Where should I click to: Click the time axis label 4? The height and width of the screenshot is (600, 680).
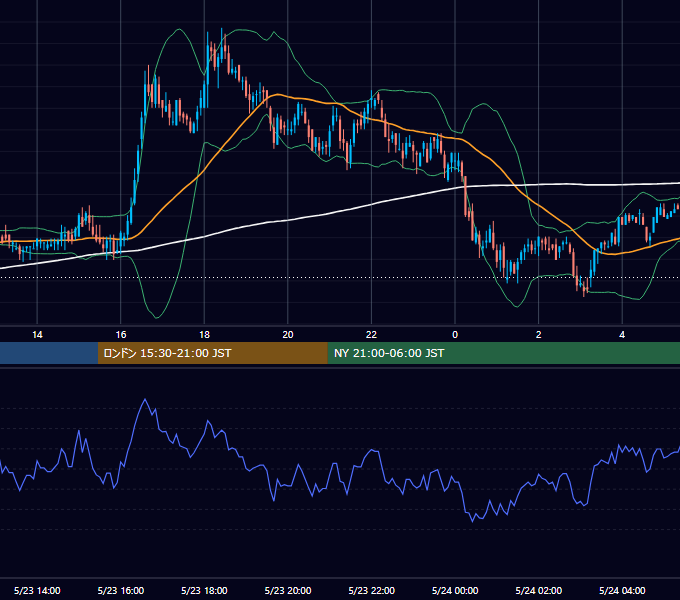pos(622,335)
